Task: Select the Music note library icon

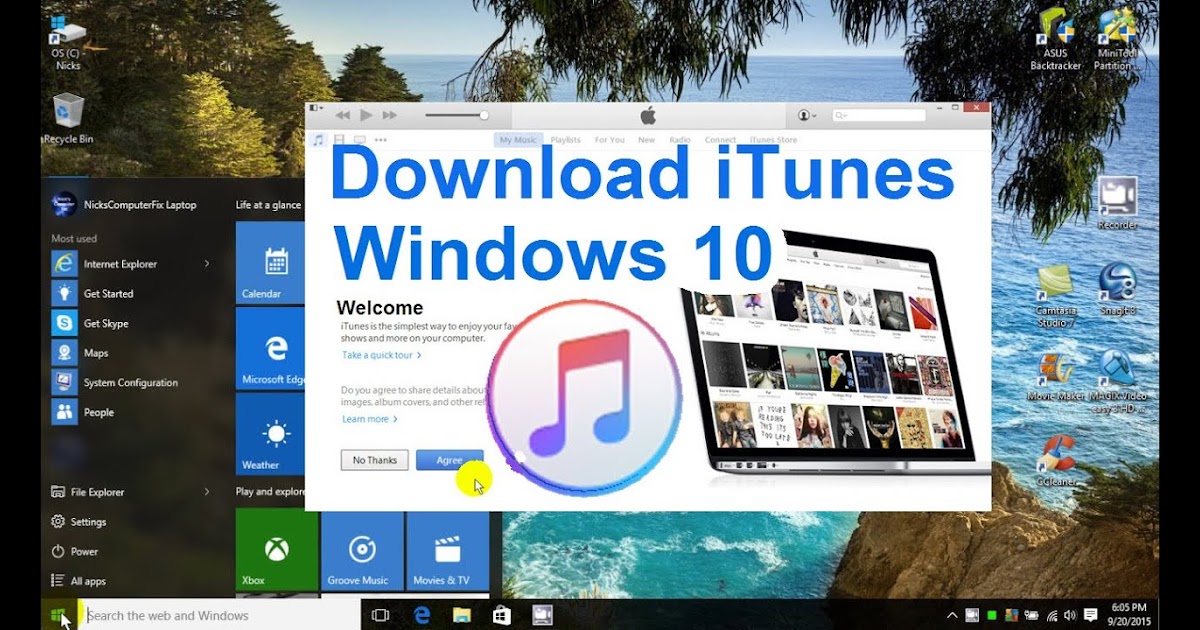Action: (318, 140)
